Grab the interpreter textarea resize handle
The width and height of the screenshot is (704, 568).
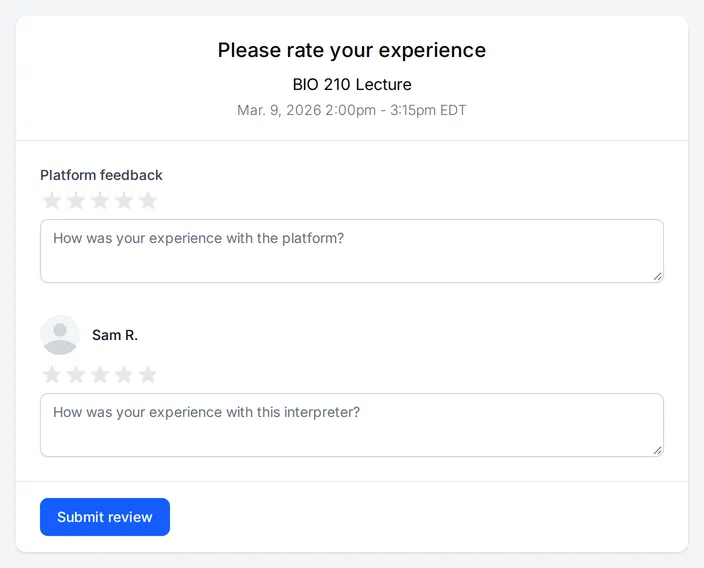click(x=658, y=451)
